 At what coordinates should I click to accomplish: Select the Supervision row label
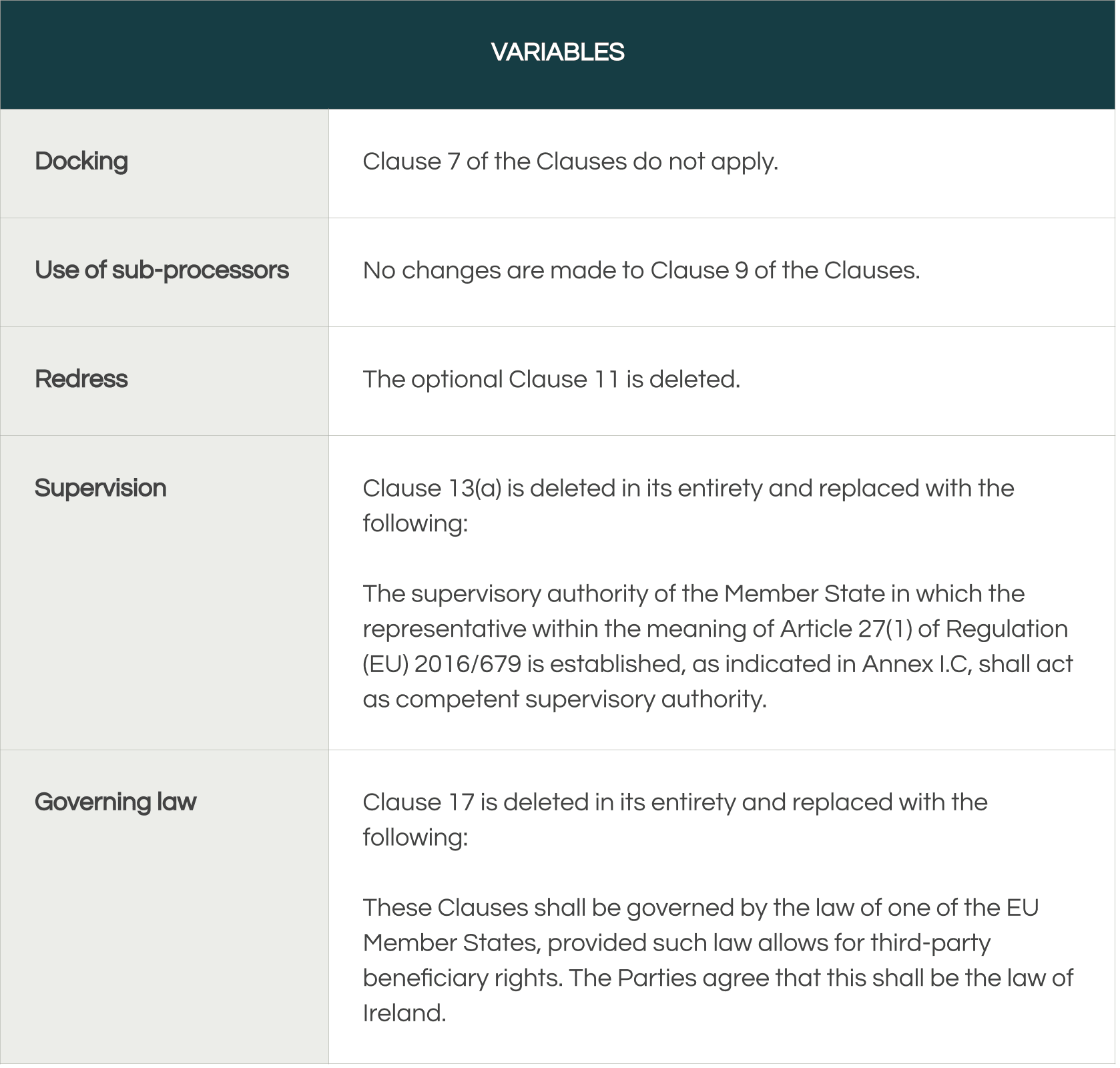pyautogui.click(x=100, y=488)
